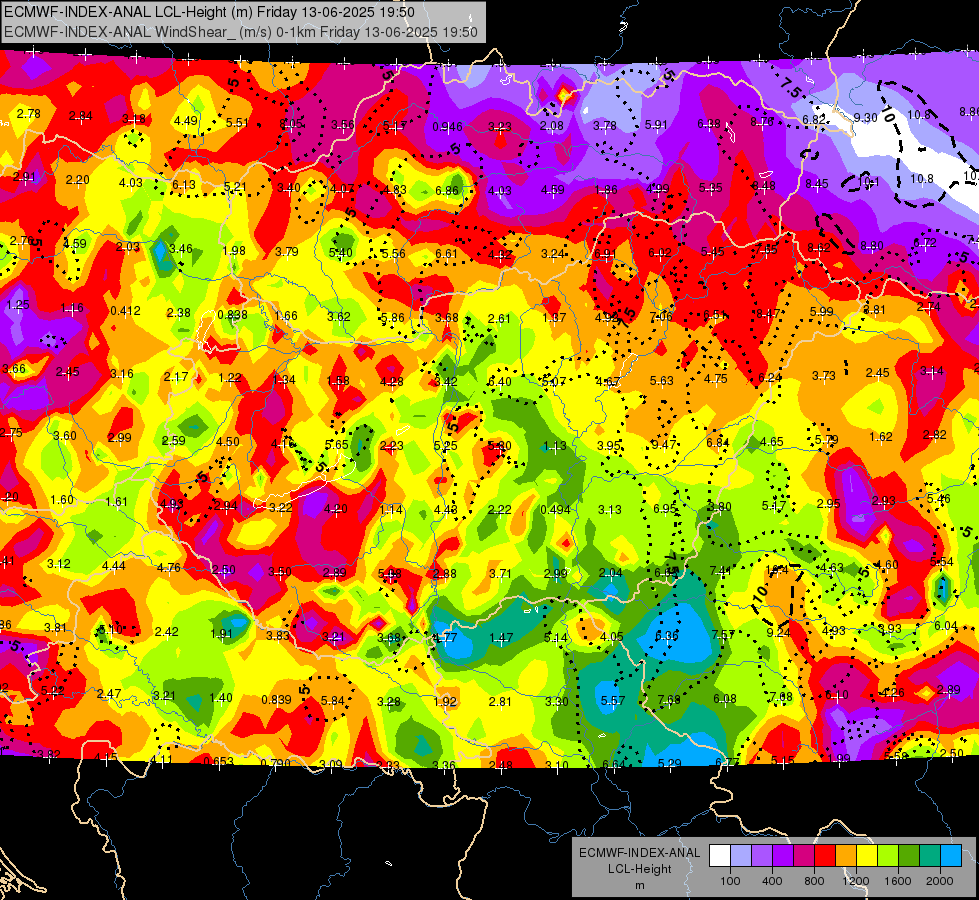Click the 7.57 wind shear value
The height and width of the screenshot is (900, 979).
coord(723,635)
